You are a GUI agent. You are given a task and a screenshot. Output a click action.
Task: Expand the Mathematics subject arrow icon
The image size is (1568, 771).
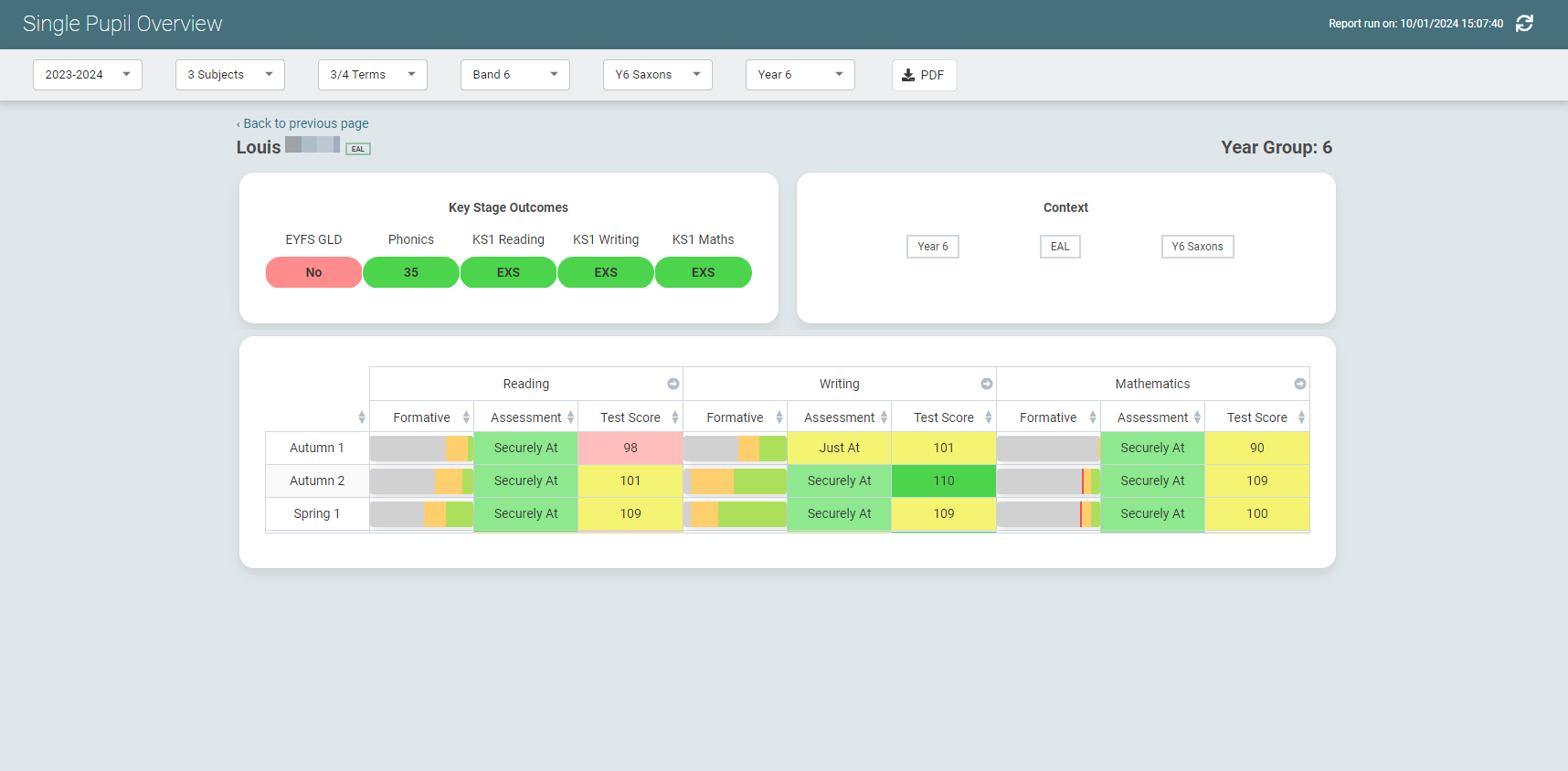point(1300,384)
